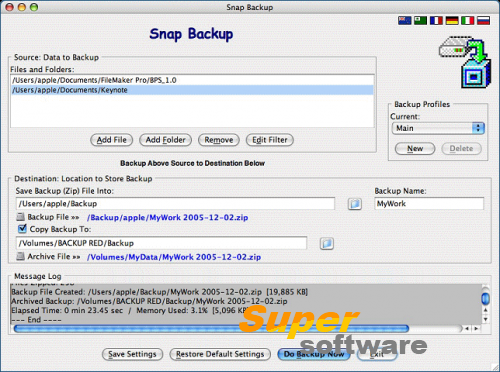The image size is (500, 372).
Task: Click the blue /Volumes/MyData/MyWork zip path
Action: 174,257
